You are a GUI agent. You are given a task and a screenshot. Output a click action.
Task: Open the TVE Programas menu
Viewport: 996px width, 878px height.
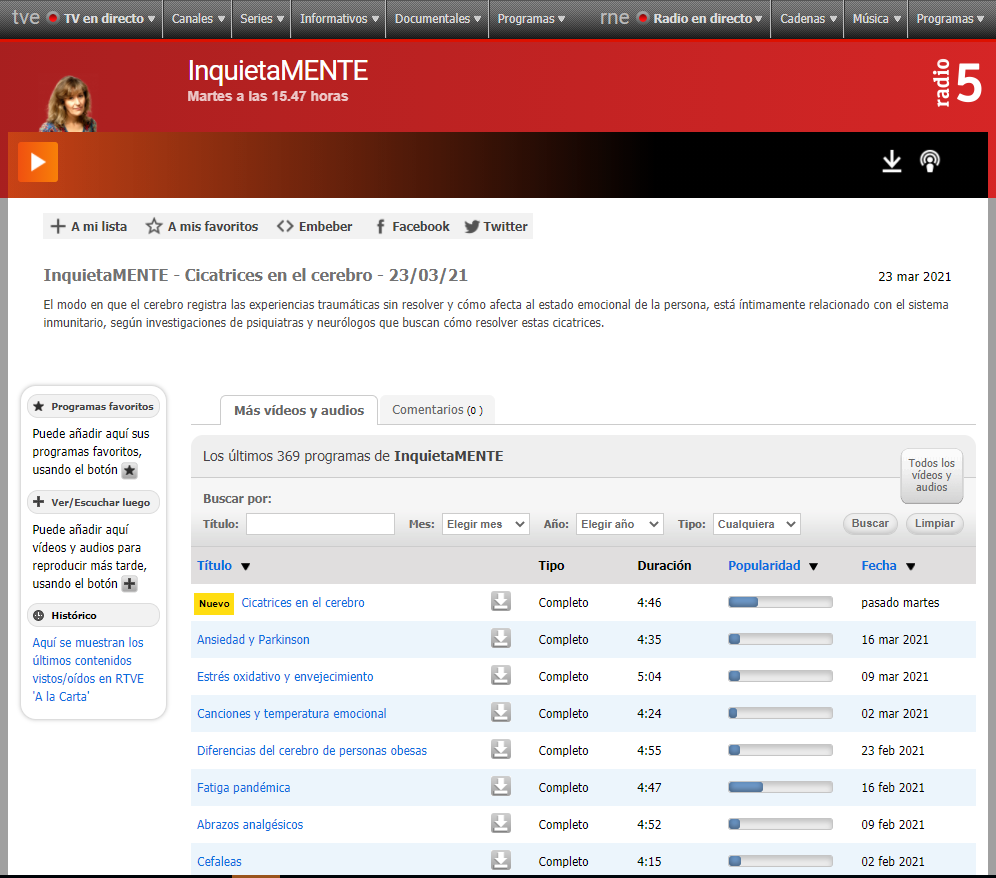[x=531, y=18]
